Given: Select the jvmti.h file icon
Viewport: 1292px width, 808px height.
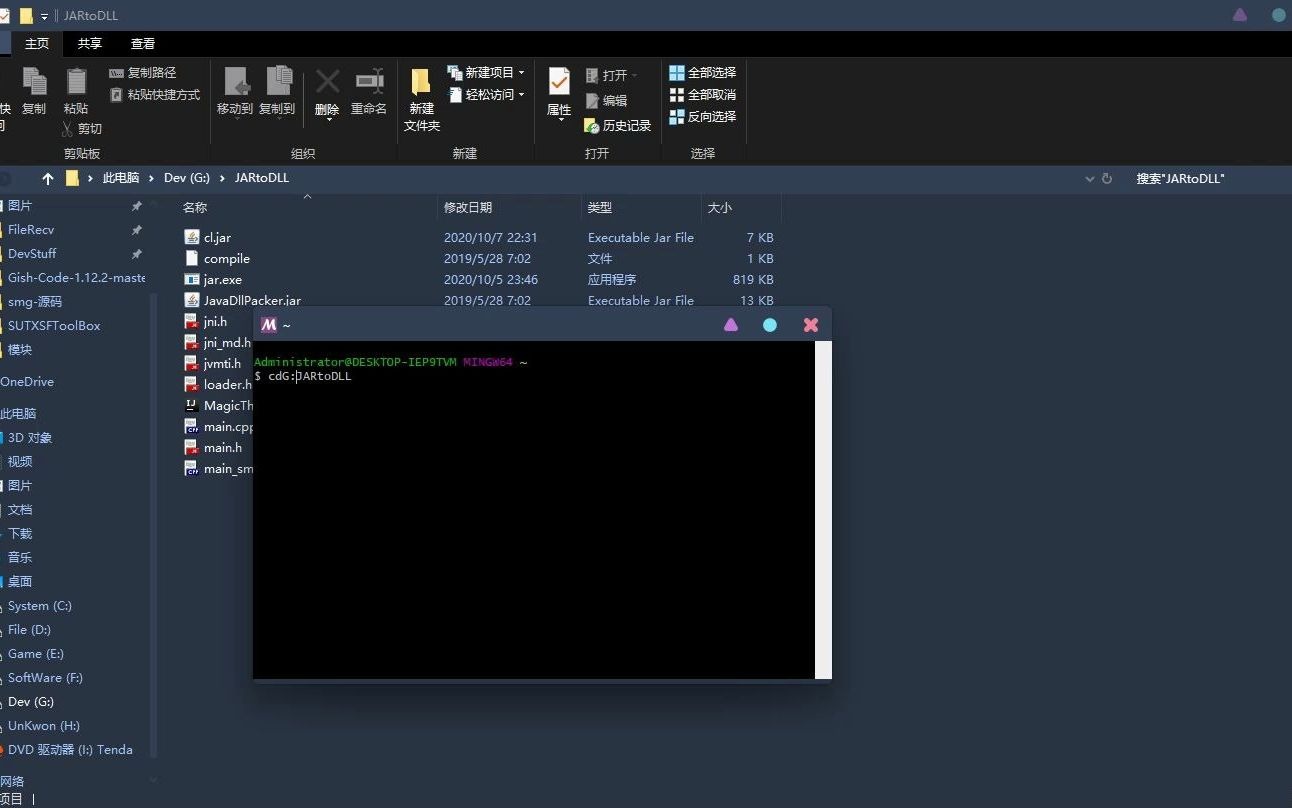Looking at the screenshot, I should [x=193, y=364].
